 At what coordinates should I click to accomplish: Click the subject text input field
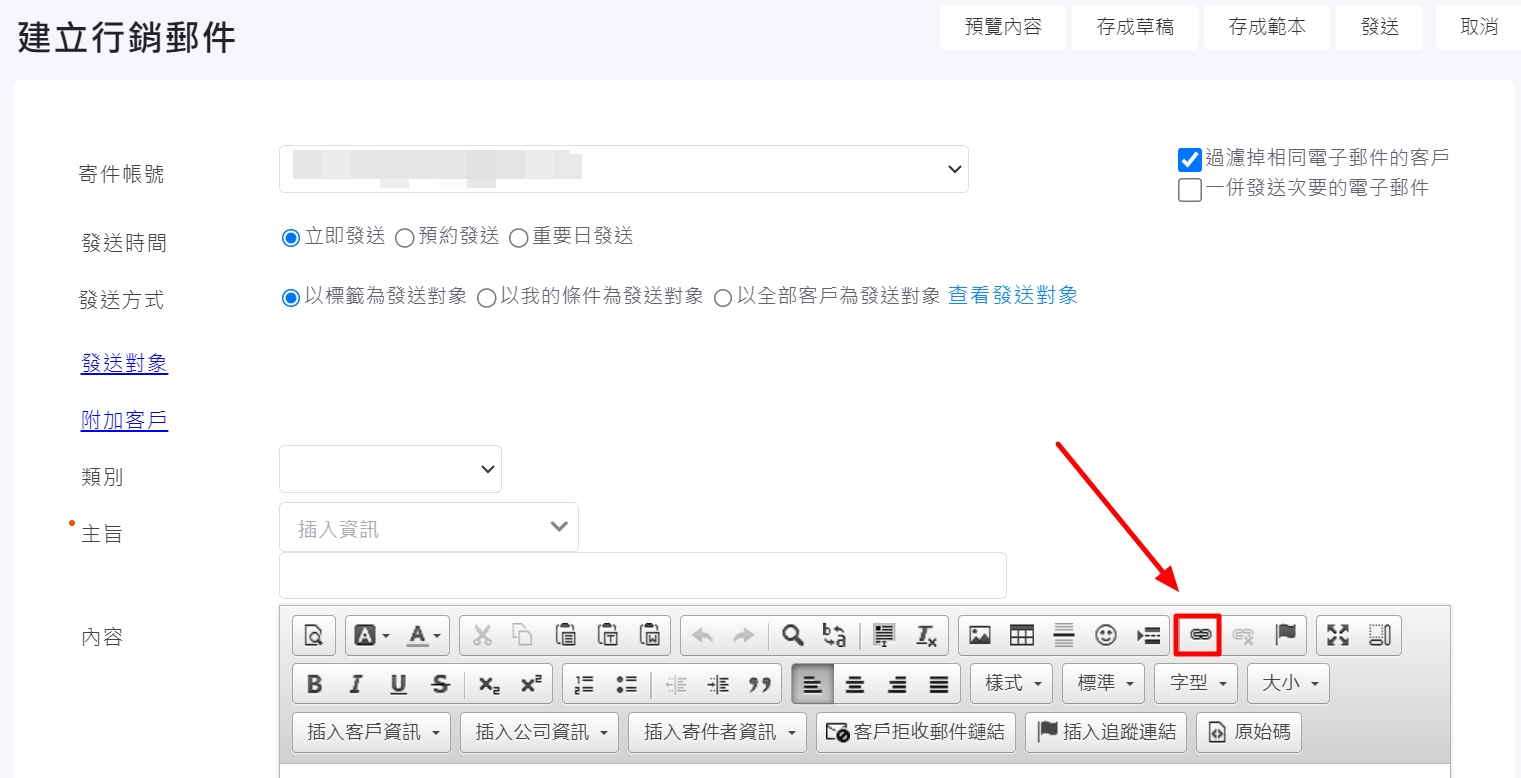click(x=642, y=576)
